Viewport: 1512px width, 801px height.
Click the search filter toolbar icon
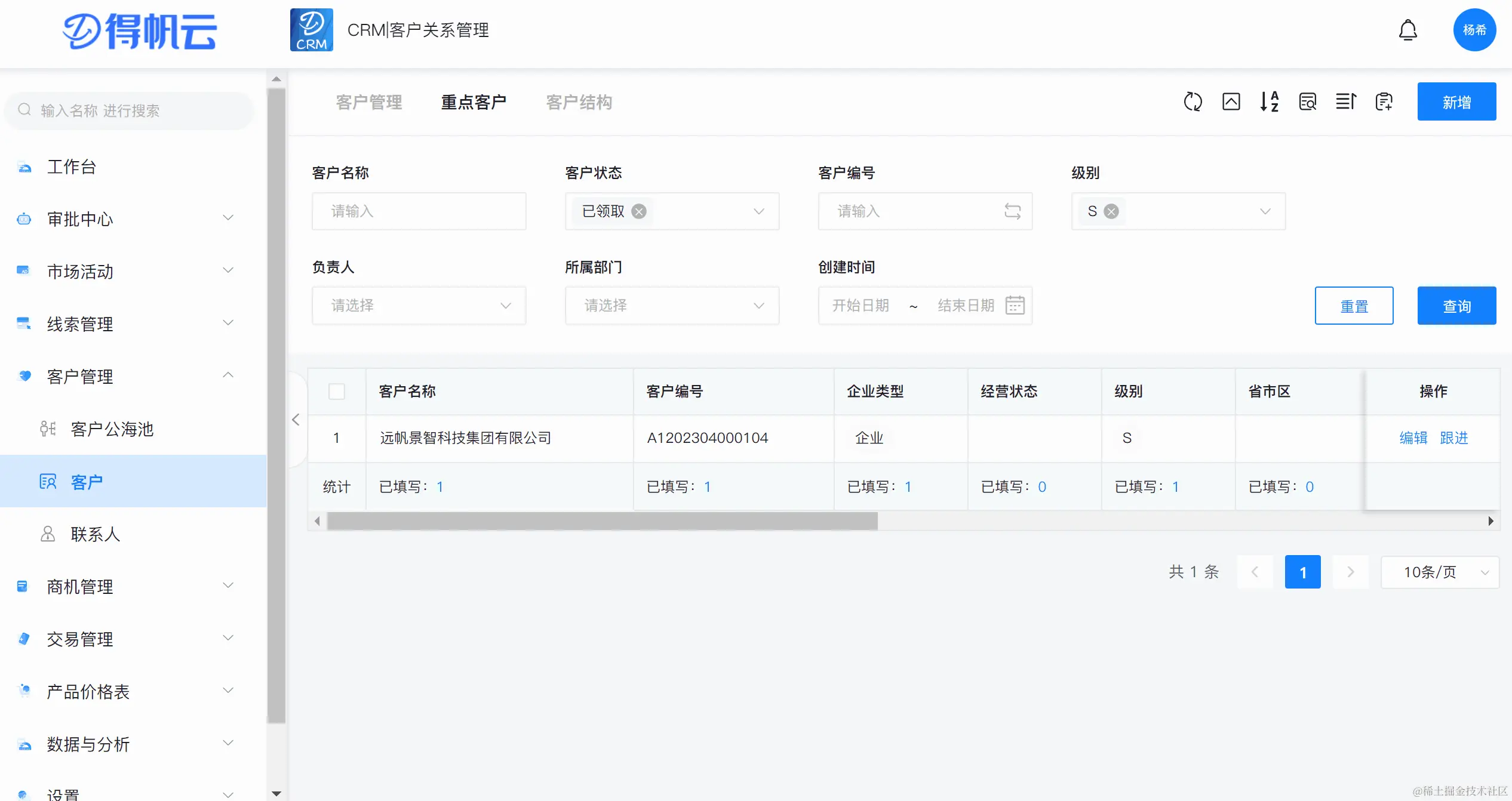tap(1307, 102)
